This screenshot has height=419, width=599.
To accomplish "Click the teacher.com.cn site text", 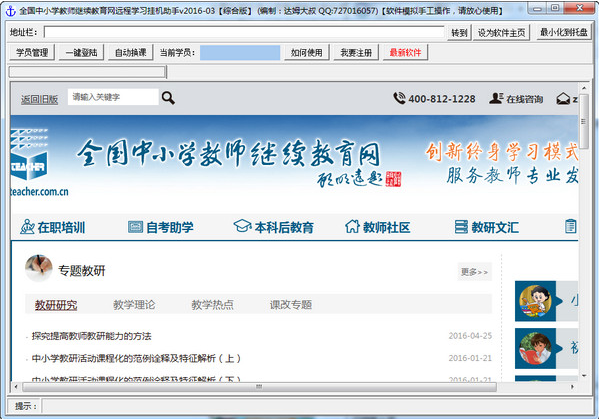I will click(x=39, y=191).
